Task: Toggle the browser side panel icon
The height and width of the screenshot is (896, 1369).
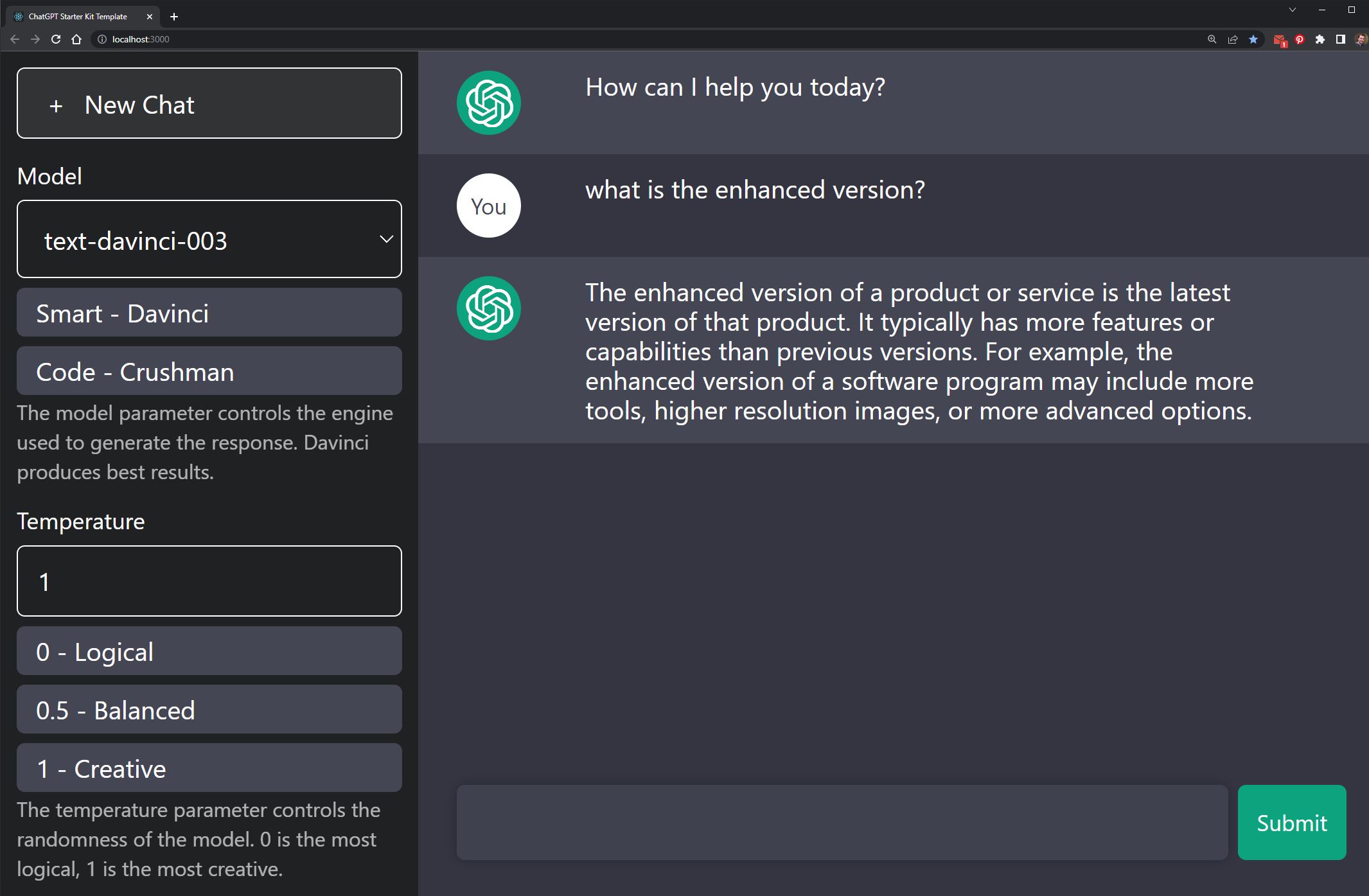Action: click(x=1341, y=39)
